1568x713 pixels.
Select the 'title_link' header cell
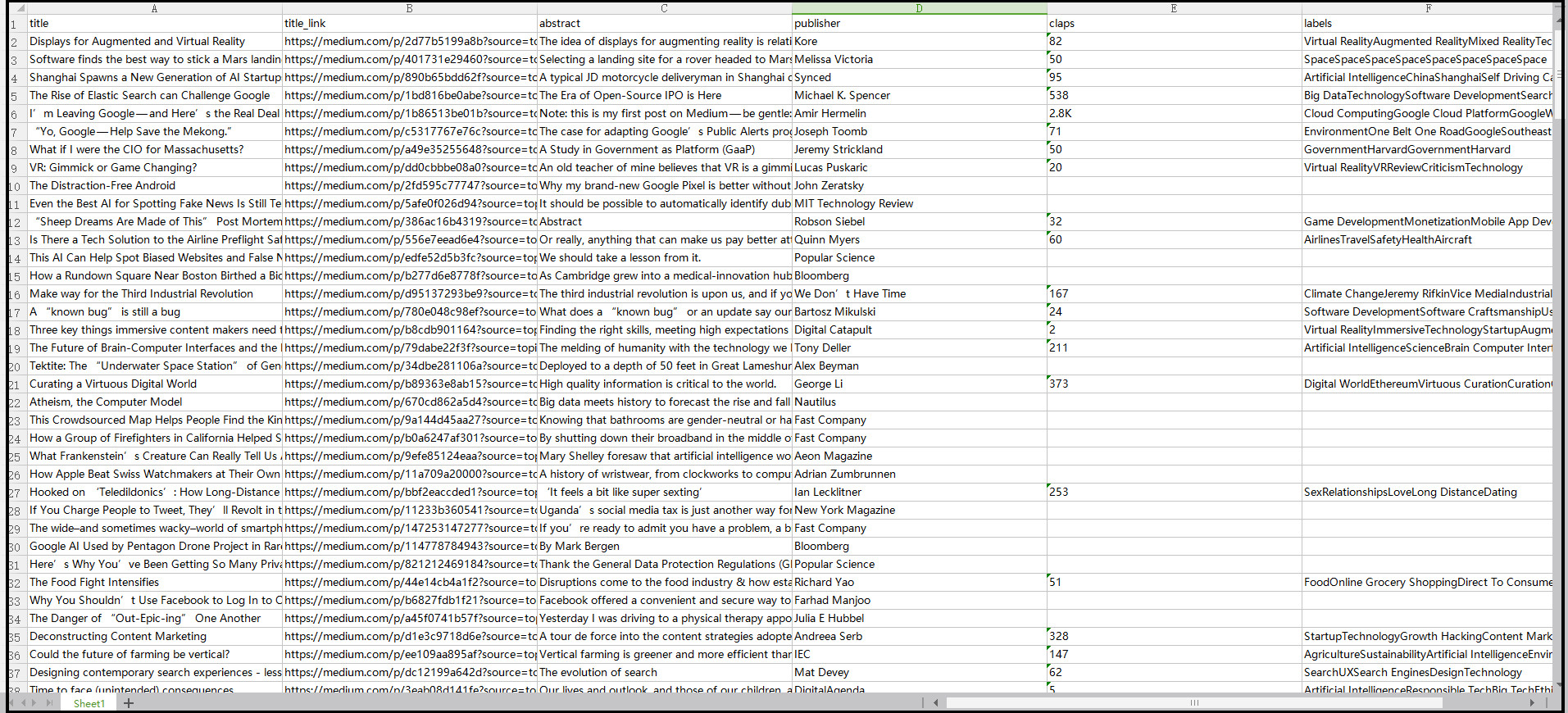(x=409, y=23)
